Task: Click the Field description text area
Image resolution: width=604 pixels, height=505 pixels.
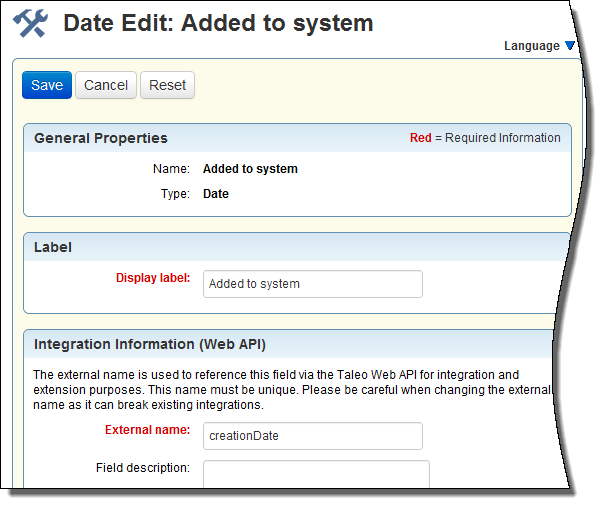Action: pyautogui.click(x=316, y=474)
